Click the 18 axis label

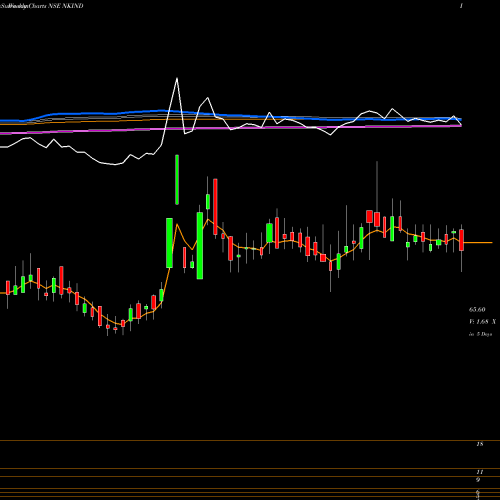pyautogui.click(x=480, y=444)
